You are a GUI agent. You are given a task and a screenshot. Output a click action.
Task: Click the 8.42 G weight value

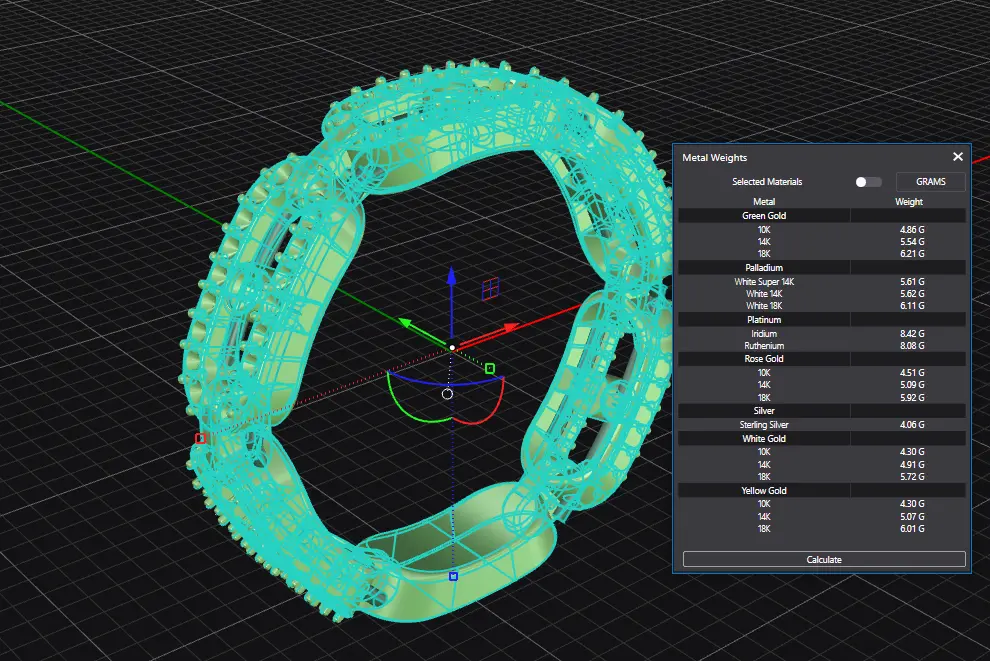point(912,333)
